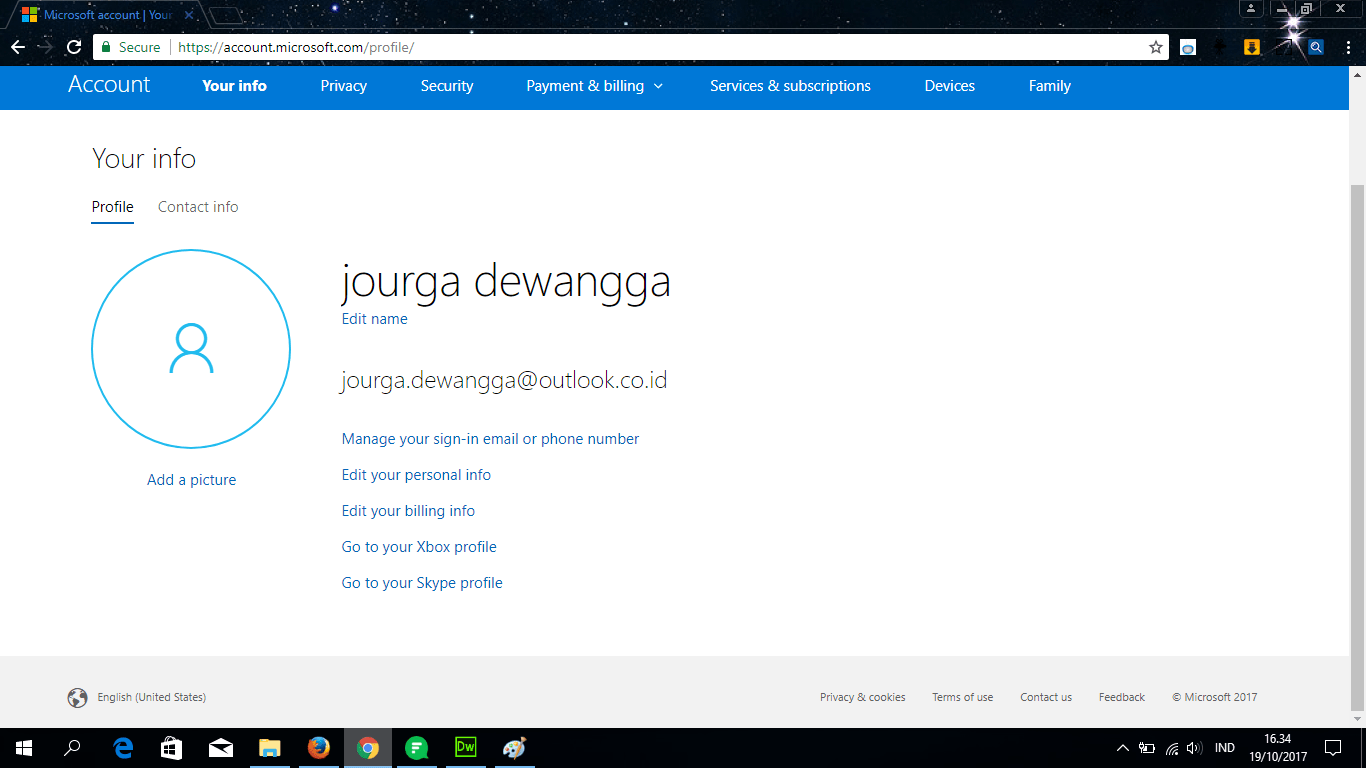Click Edit your billing info
Viewport: 1366px width, 768px height.
(x=408, y=511)
